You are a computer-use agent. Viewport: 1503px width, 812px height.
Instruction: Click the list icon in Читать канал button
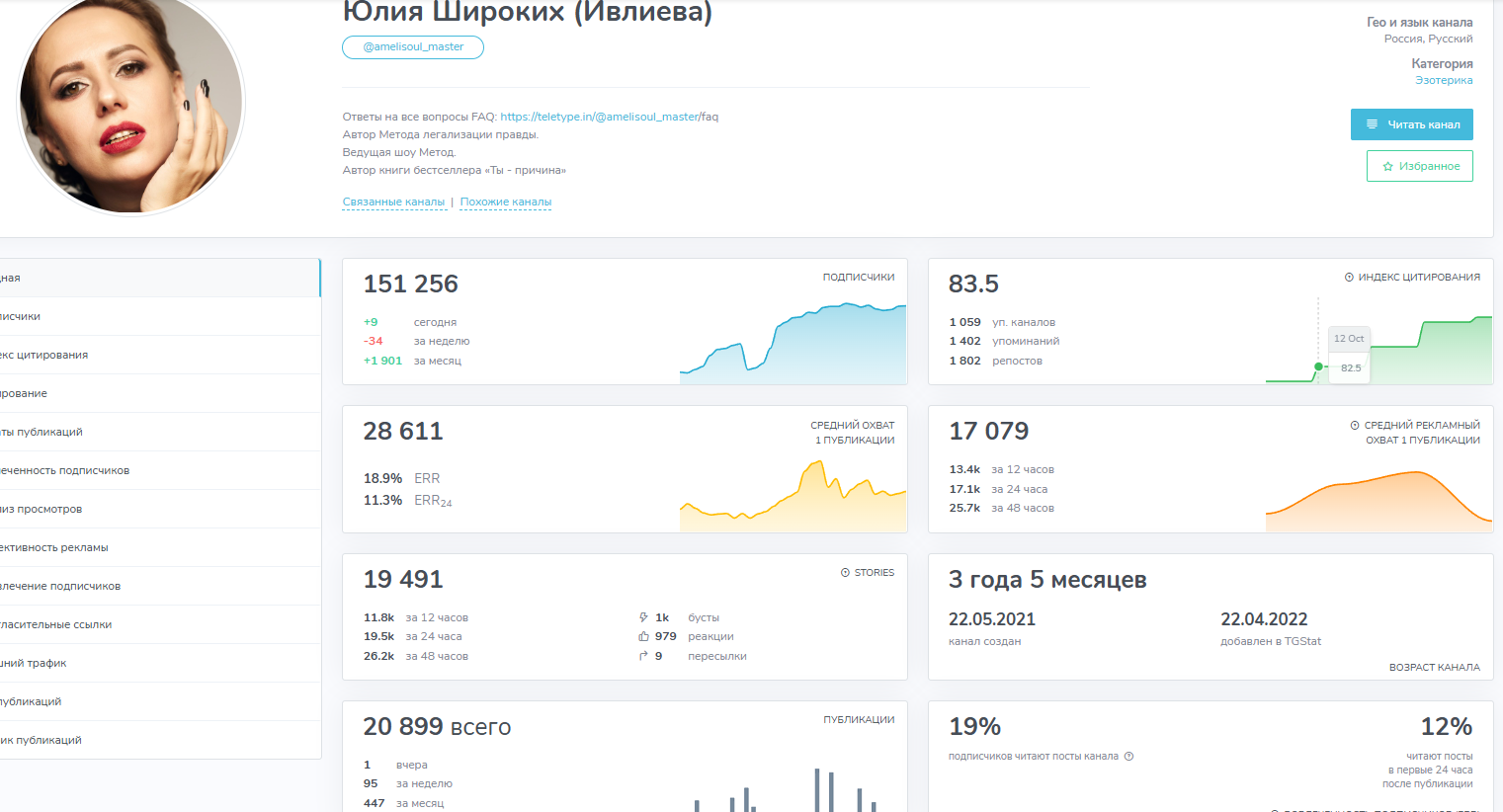coord(1372,124)
